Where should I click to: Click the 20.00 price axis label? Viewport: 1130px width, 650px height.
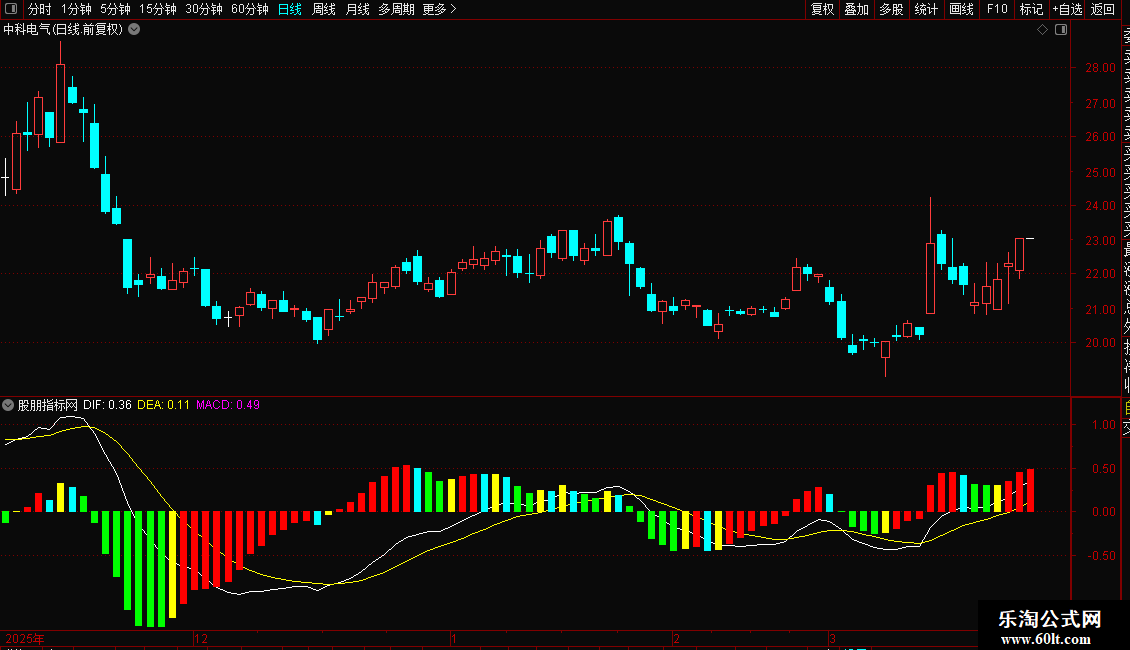pyautogui.click(x=1100, y=343)
